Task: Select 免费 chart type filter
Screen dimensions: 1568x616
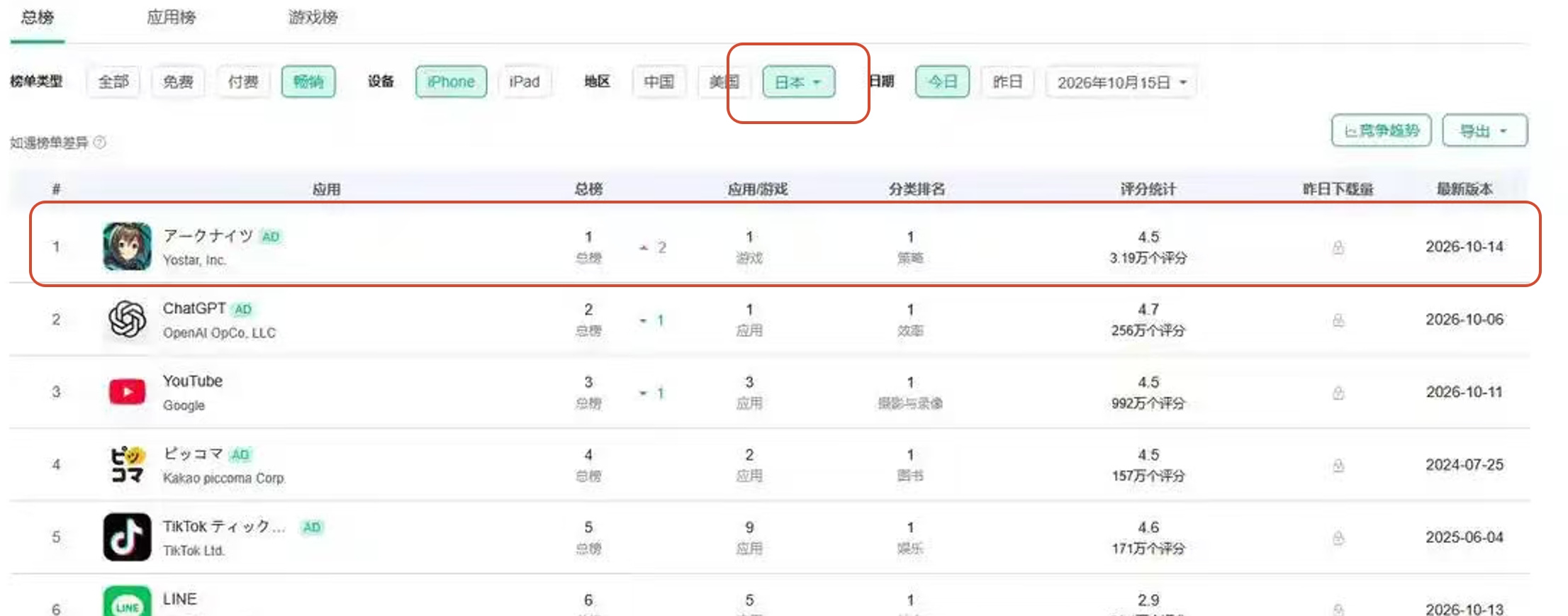Action: 178,82
